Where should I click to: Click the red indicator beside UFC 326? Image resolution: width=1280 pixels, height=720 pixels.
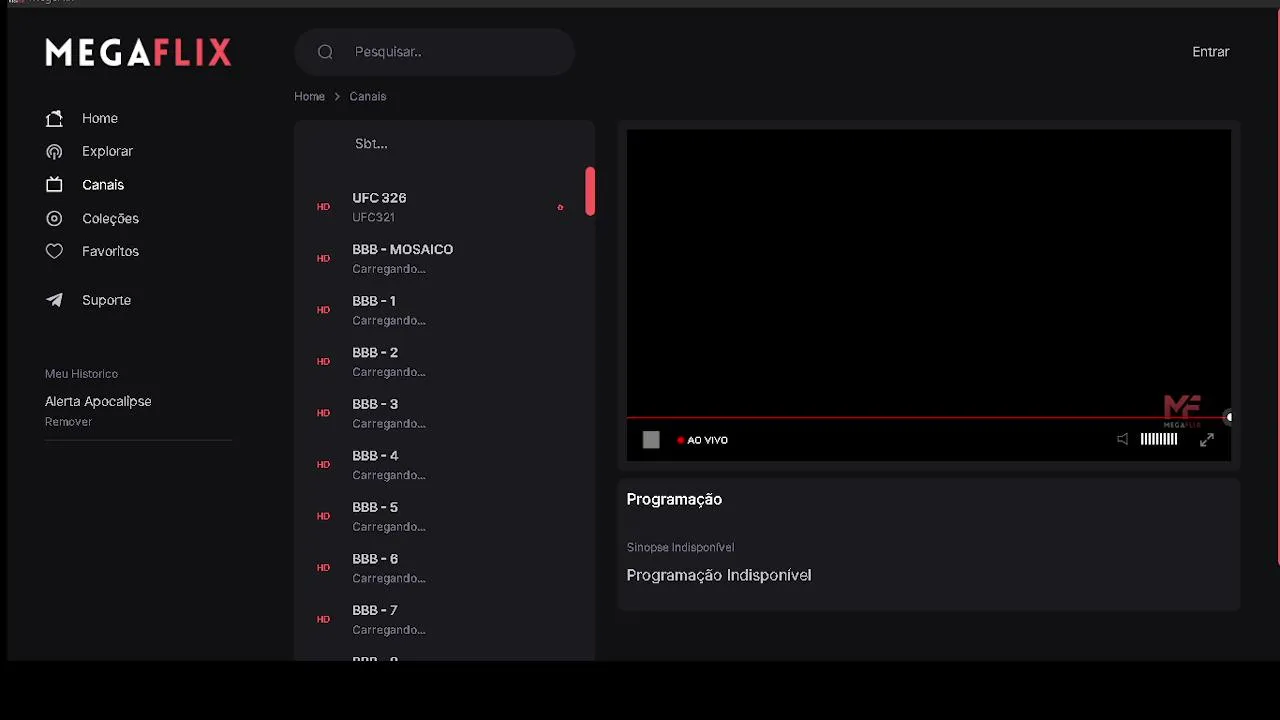coord(560,207)
